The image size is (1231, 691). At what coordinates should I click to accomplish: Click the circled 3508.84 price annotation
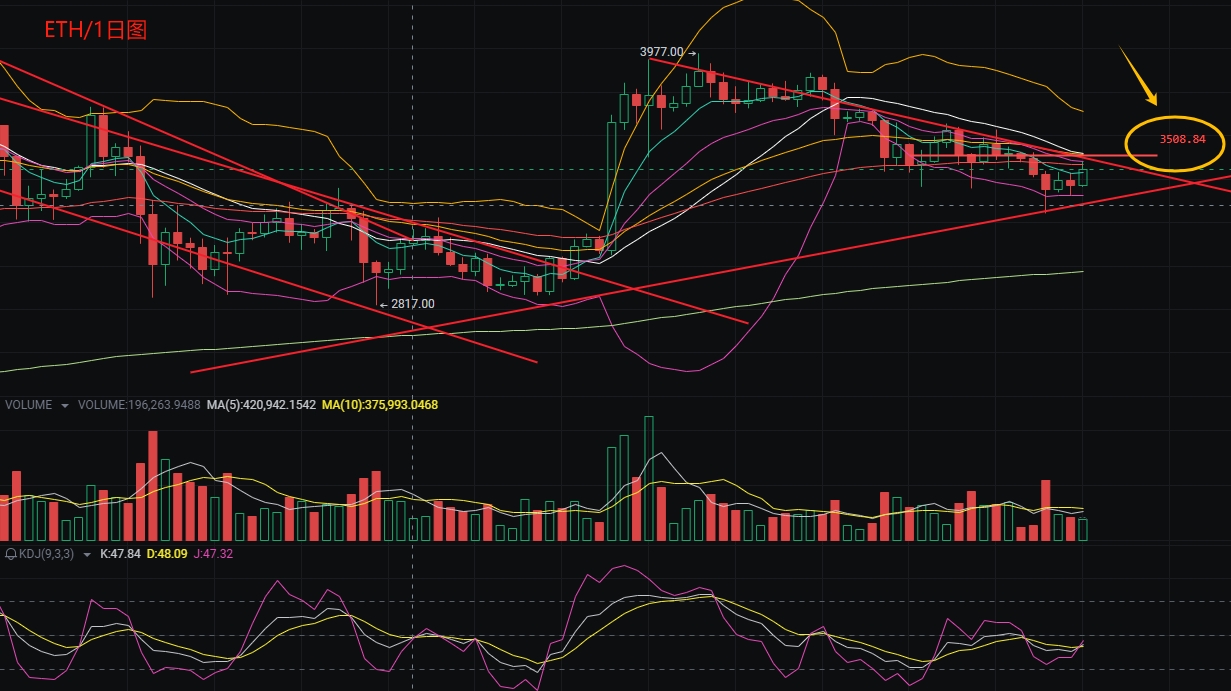[1182, 141]
